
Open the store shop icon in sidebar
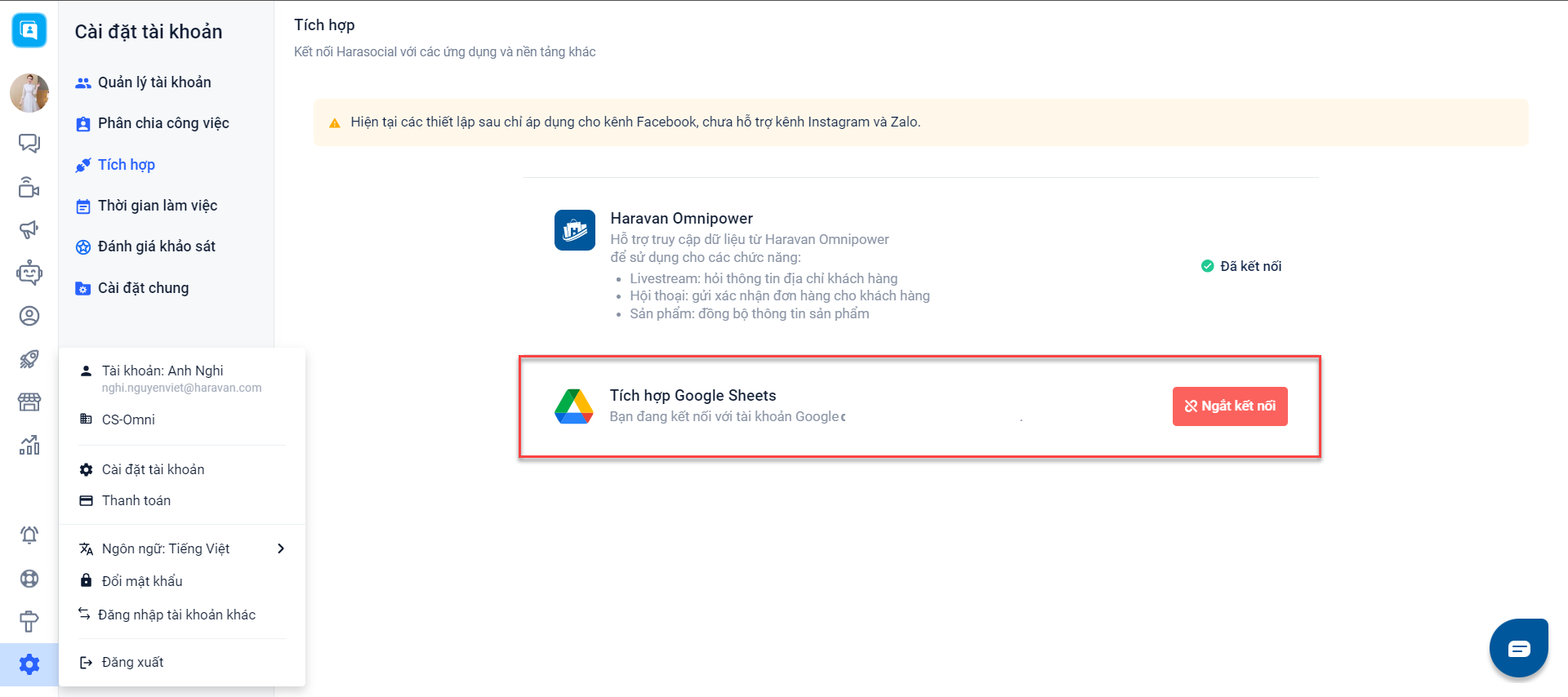pos(29,402)
